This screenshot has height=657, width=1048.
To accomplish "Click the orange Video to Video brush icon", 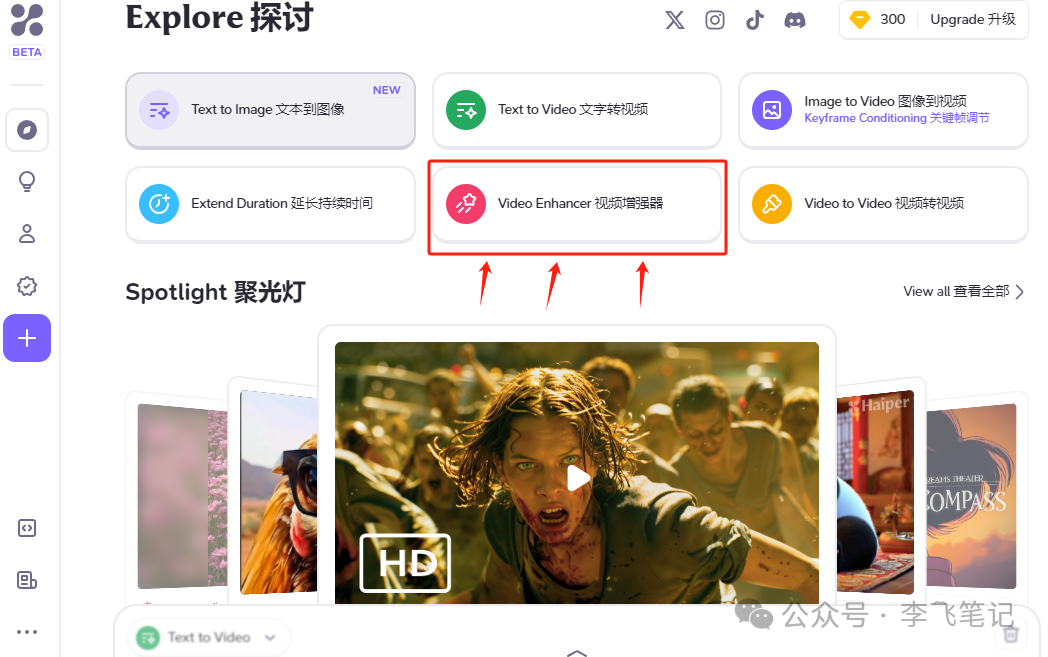I will (772, 203).
